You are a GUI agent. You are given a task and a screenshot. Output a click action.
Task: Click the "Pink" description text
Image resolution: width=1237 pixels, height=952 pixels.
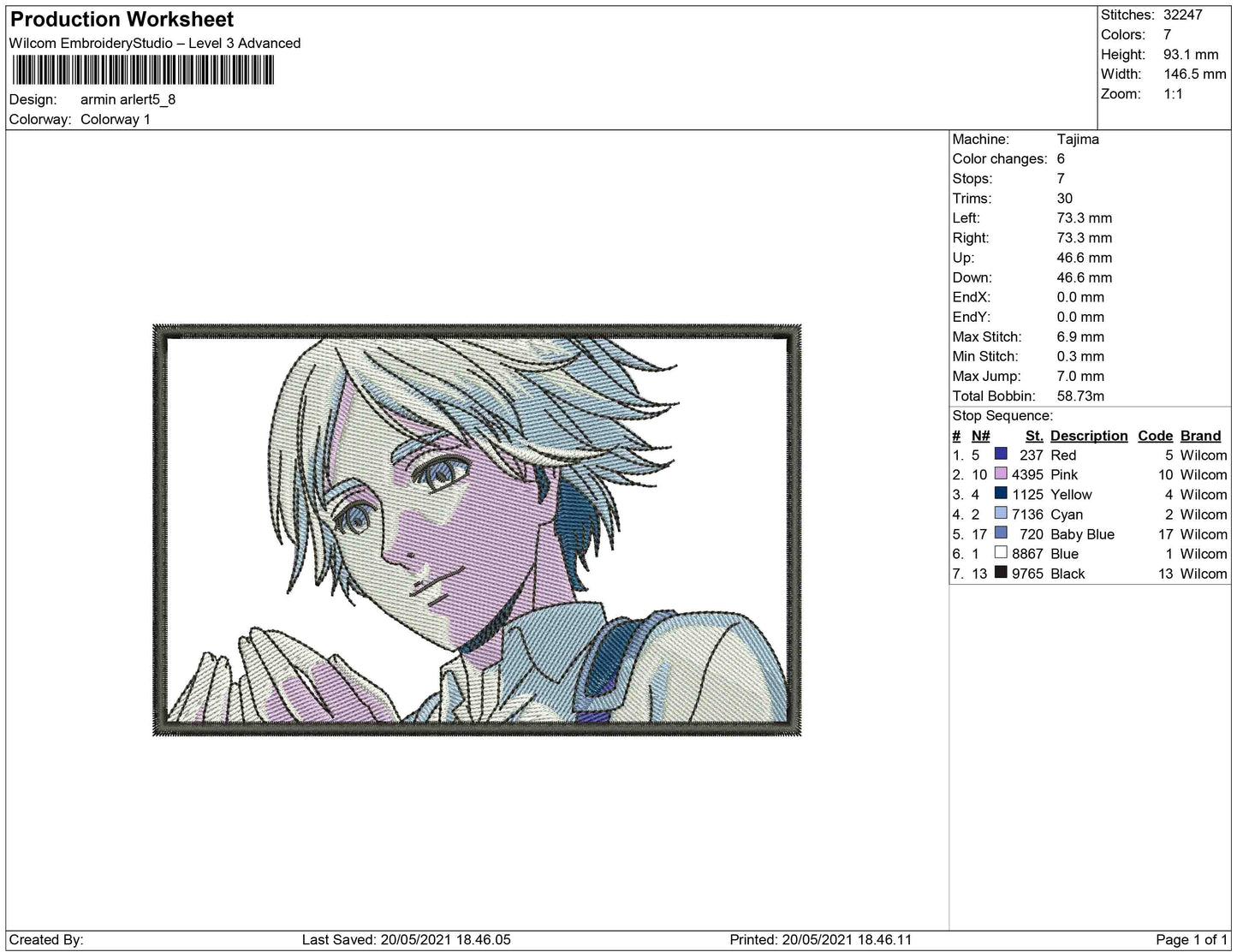coord(1064,474)
